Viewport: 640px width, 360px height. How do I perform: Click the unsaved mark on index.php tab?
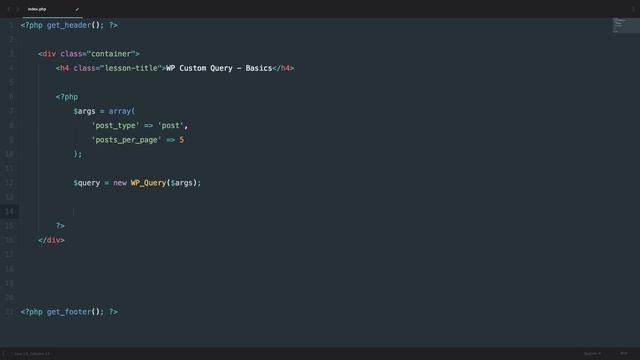point(77,9)
